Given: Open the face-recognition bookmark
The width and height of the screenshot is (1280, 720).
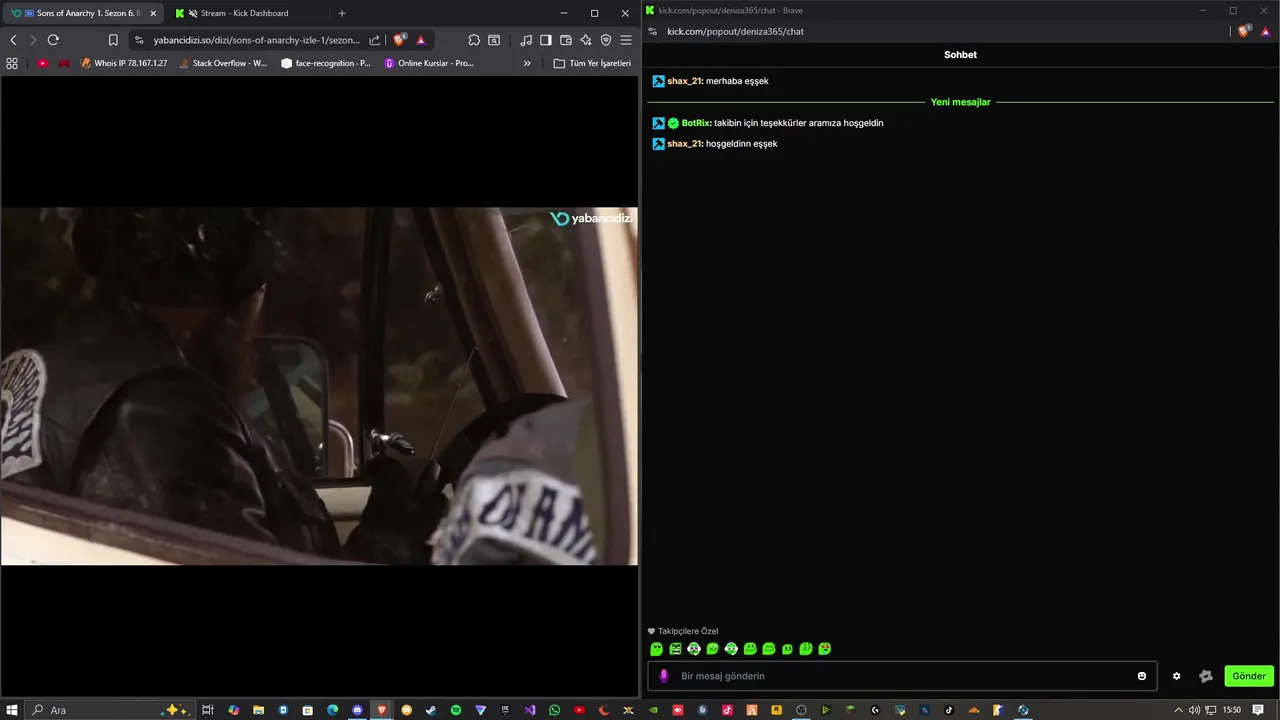Looking at the screenshot, I should coord(326,63).
